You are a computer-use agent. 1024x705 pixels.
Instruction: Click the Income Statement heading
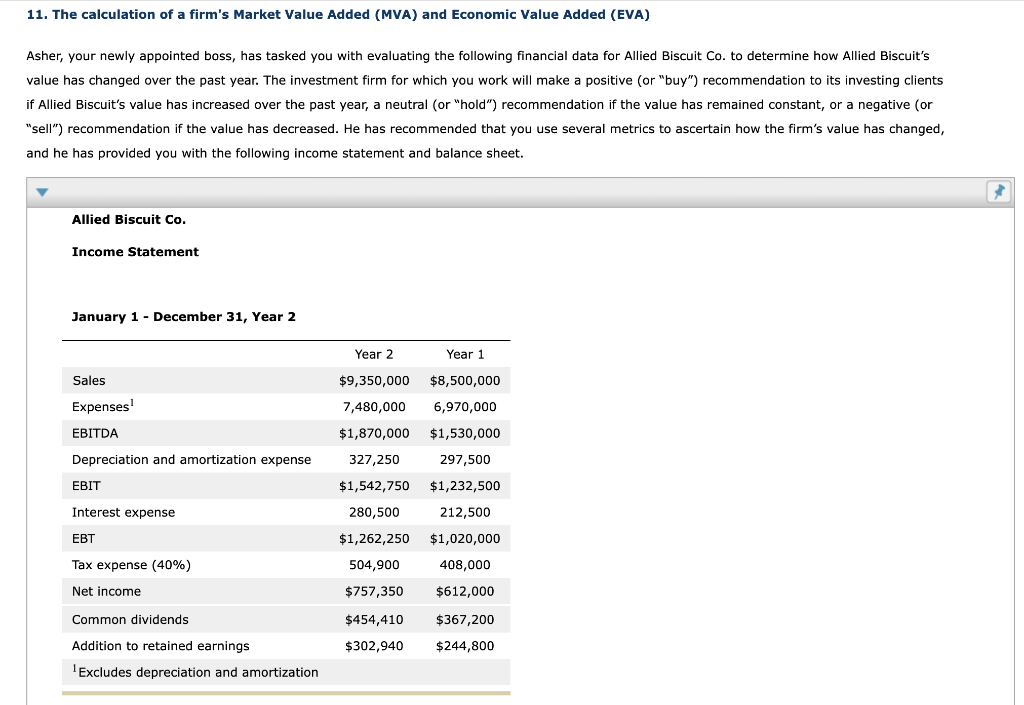point(135,252)
